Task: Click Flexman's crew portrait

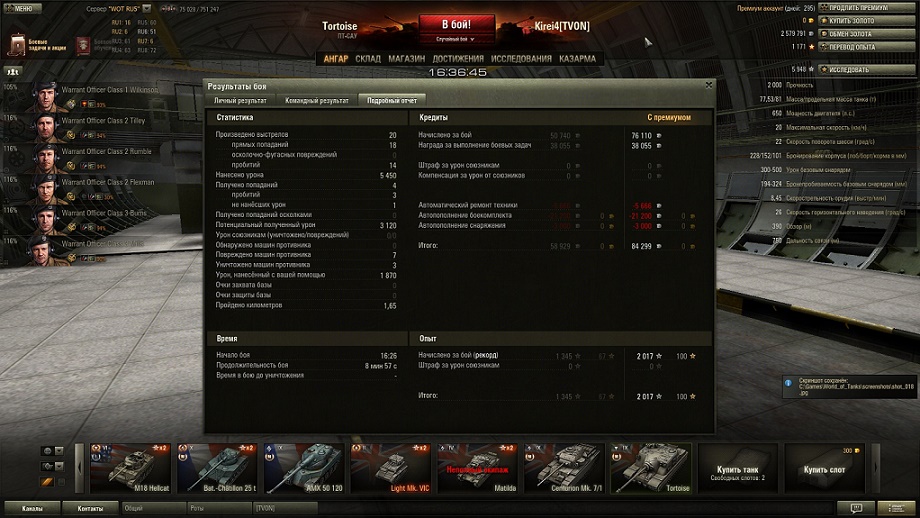Action: pyautogui.click(x=45, y=189)
